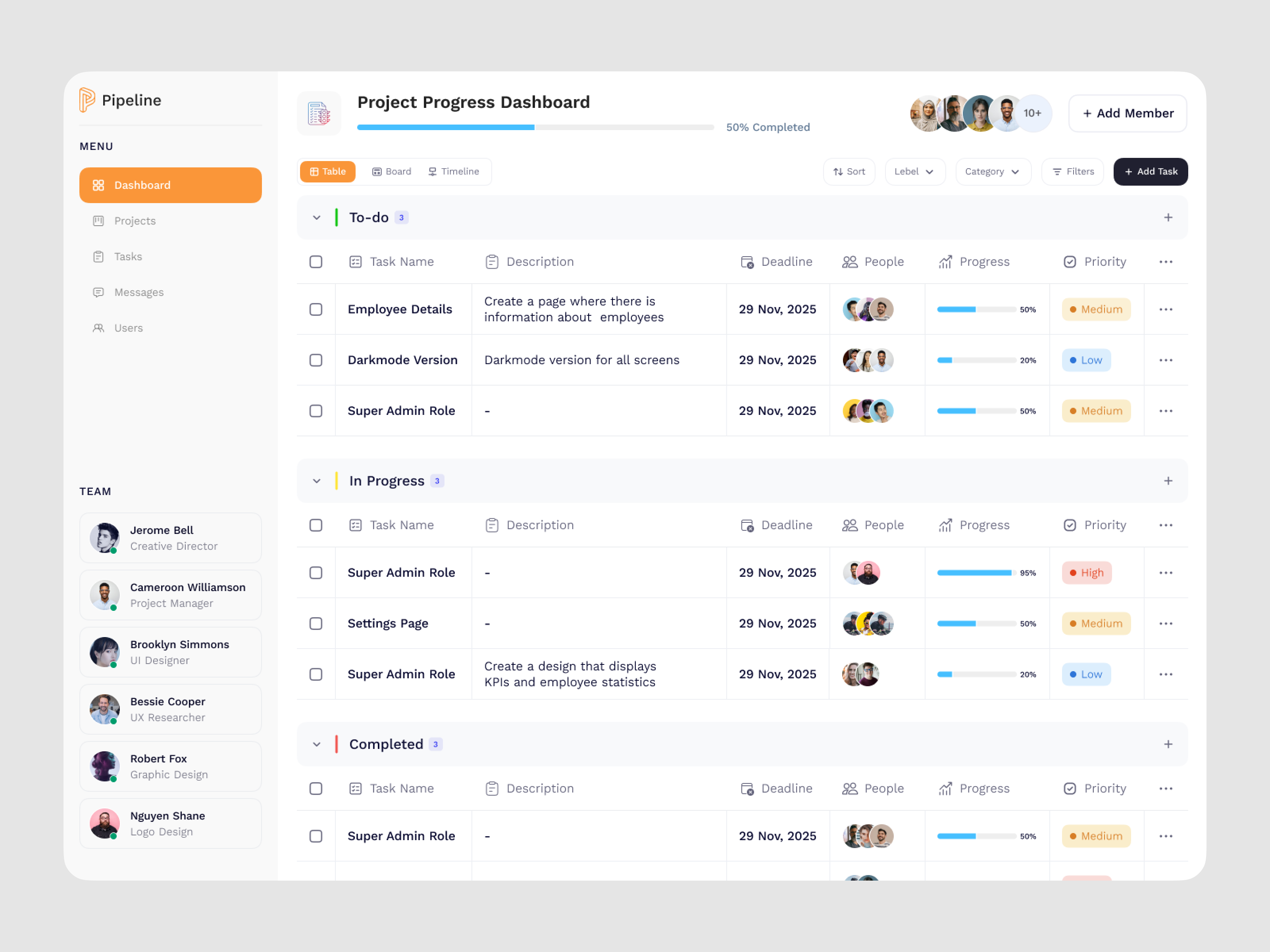Click the Sort icon
This screenshot has height=952, width=1270.
pyautogui.click(x=838, y=172)
